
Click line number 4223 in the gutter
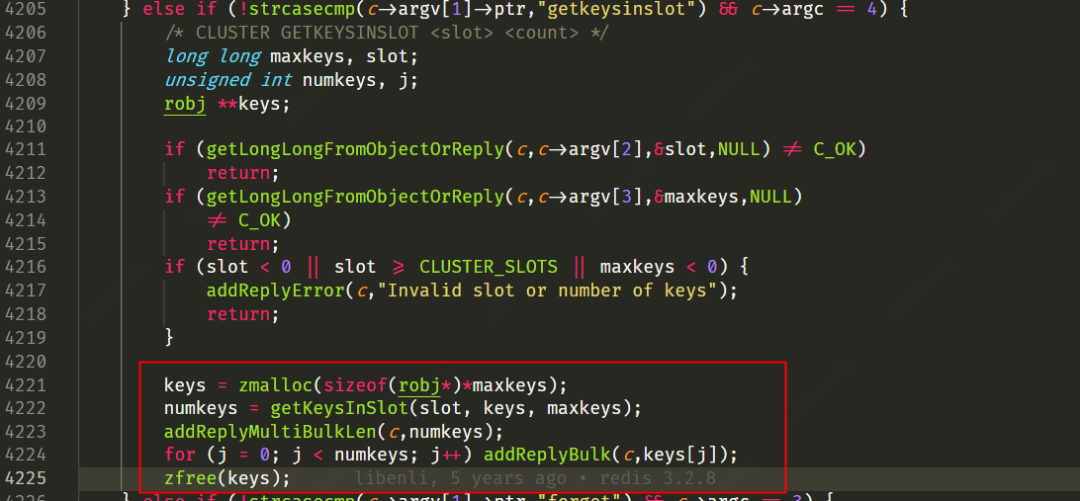point(23,431)
